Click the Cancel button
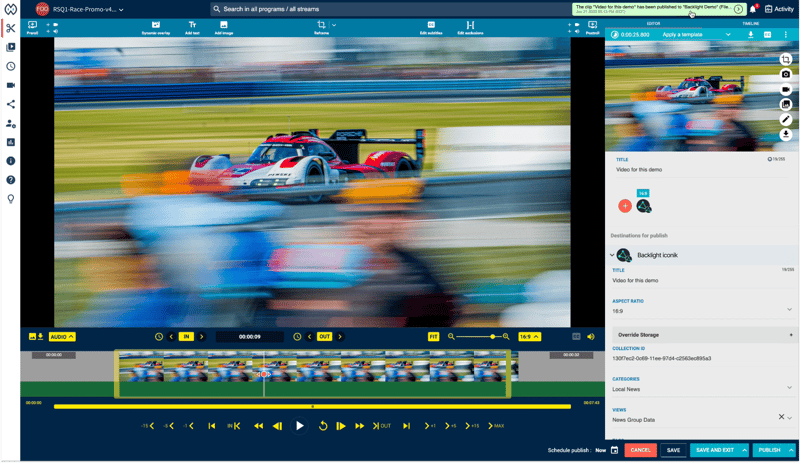The width and height of the screenshot is (800, 463). pos(640,450)
